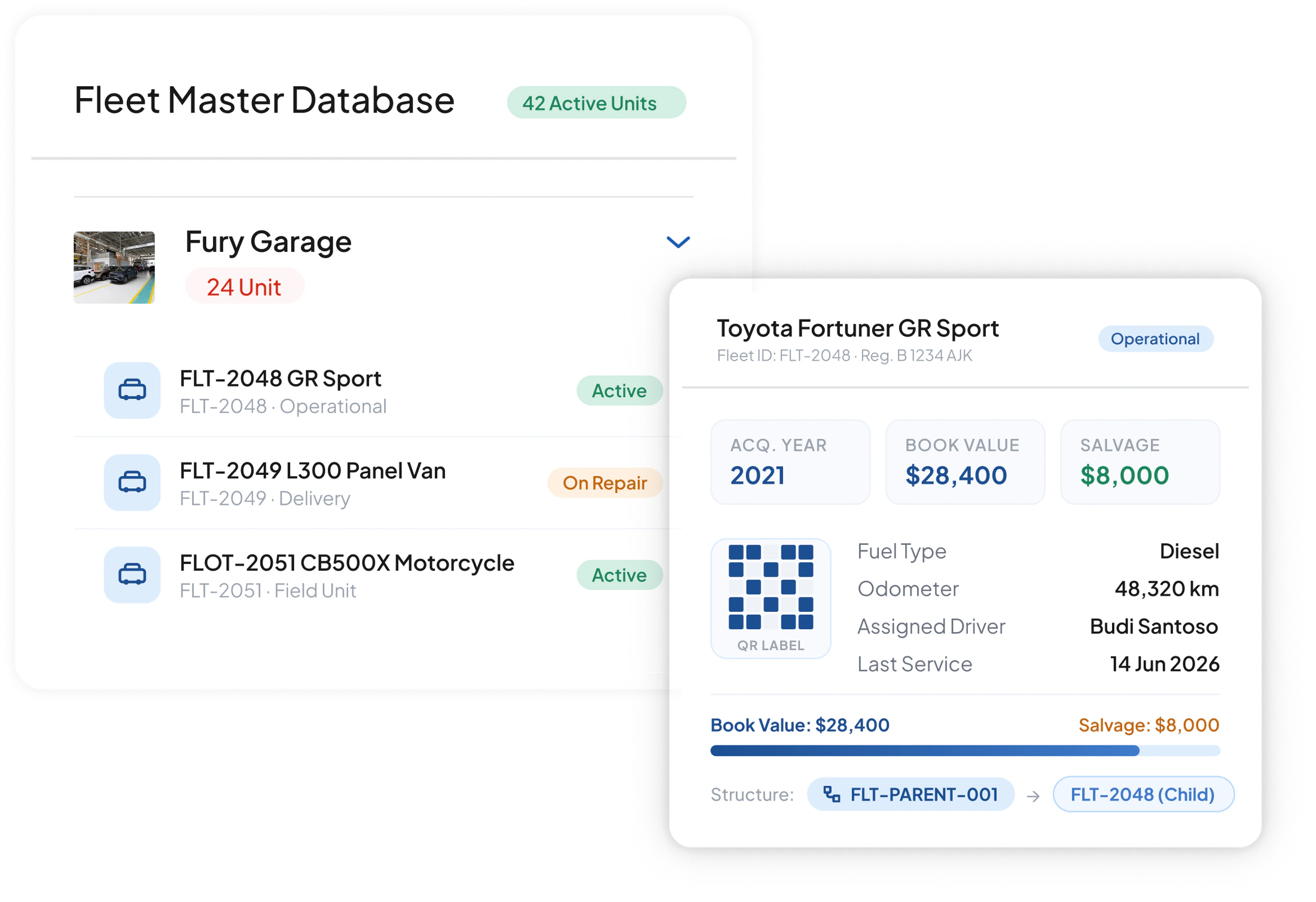Click the Fleet ID FLT-2048 registration line

(x=845, y=355)
